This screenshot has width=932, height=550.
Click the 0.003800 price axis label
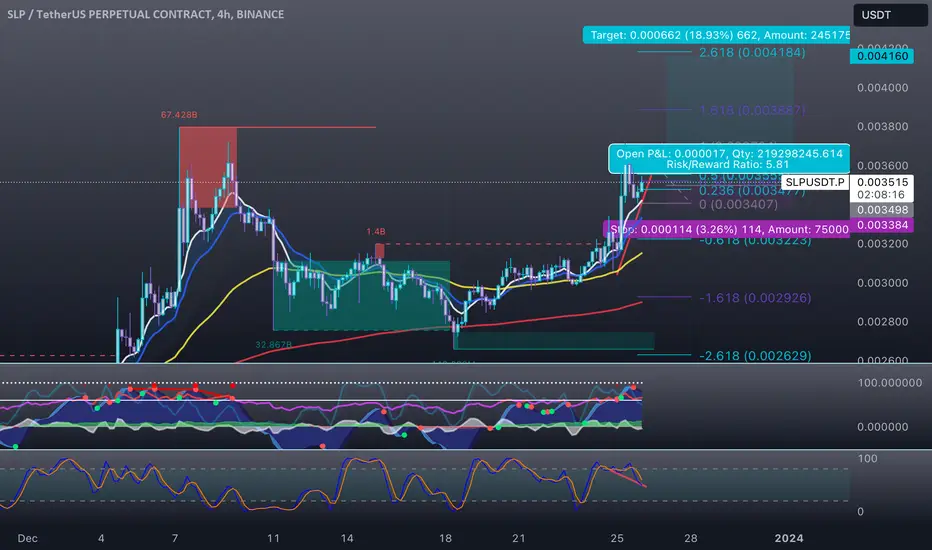point(882,127)
